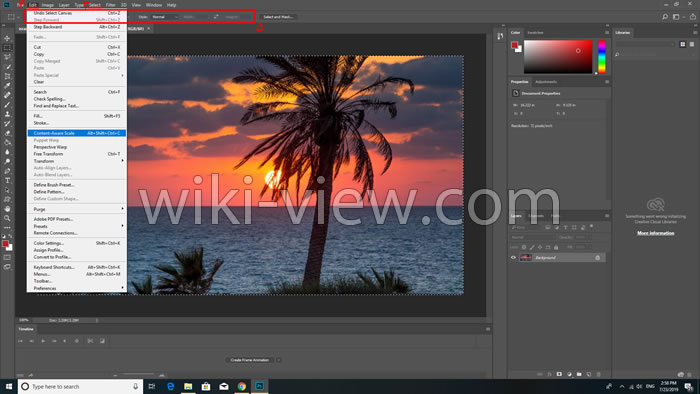
Task: Expand the Preferences submenu
Action: pos(77,288)
